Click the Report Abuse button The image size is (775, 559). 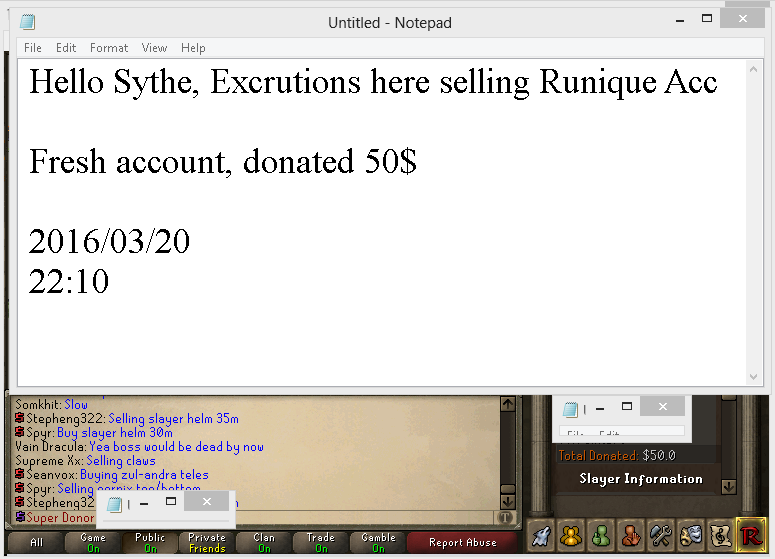(463, 542)
